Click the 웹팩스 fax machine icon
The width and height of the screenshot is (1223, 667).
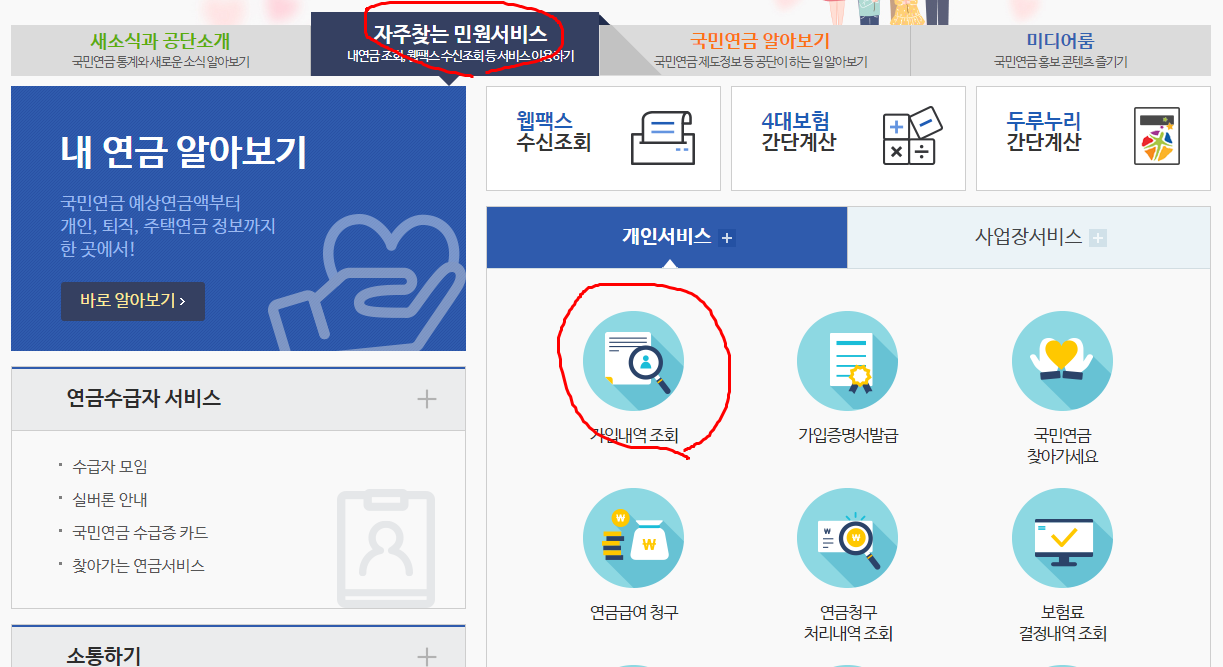pyautogui.click(x=662, y=138)
